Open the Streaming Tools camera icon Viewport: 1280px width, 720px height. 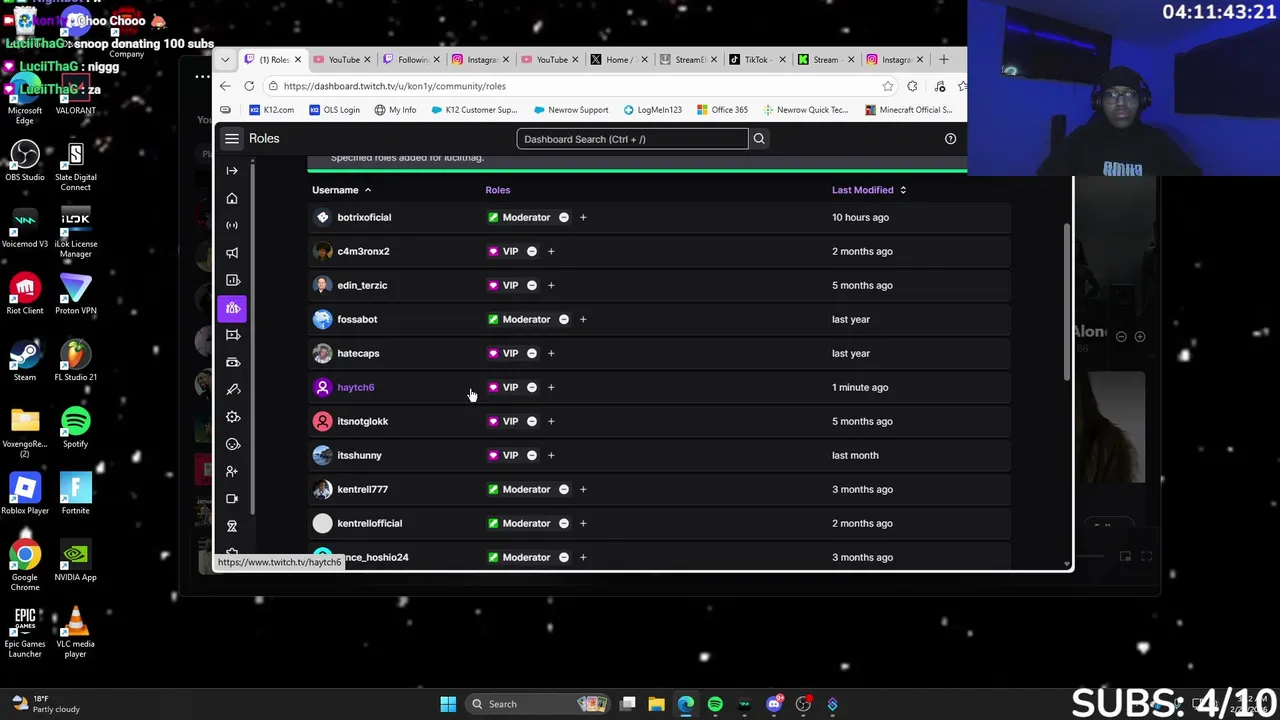(232, 498)
